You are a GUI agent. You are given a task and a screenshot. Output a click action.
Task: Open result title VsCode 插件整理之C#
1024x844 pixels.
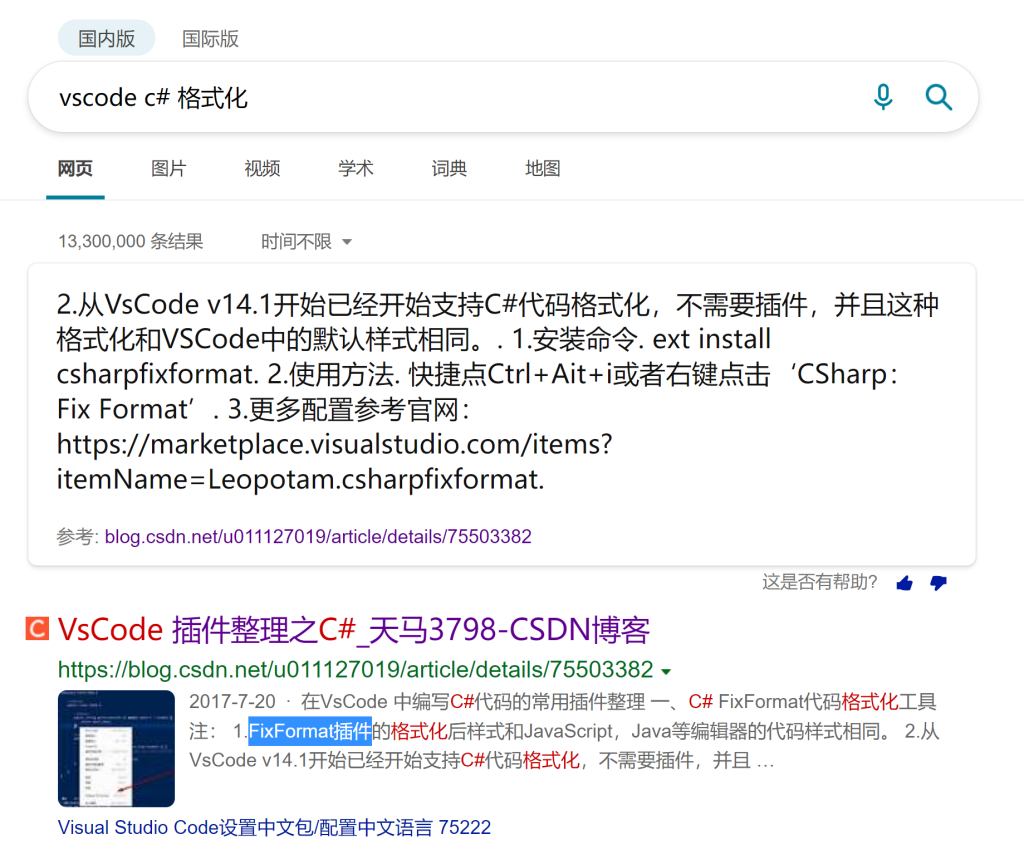click(353, 630)
